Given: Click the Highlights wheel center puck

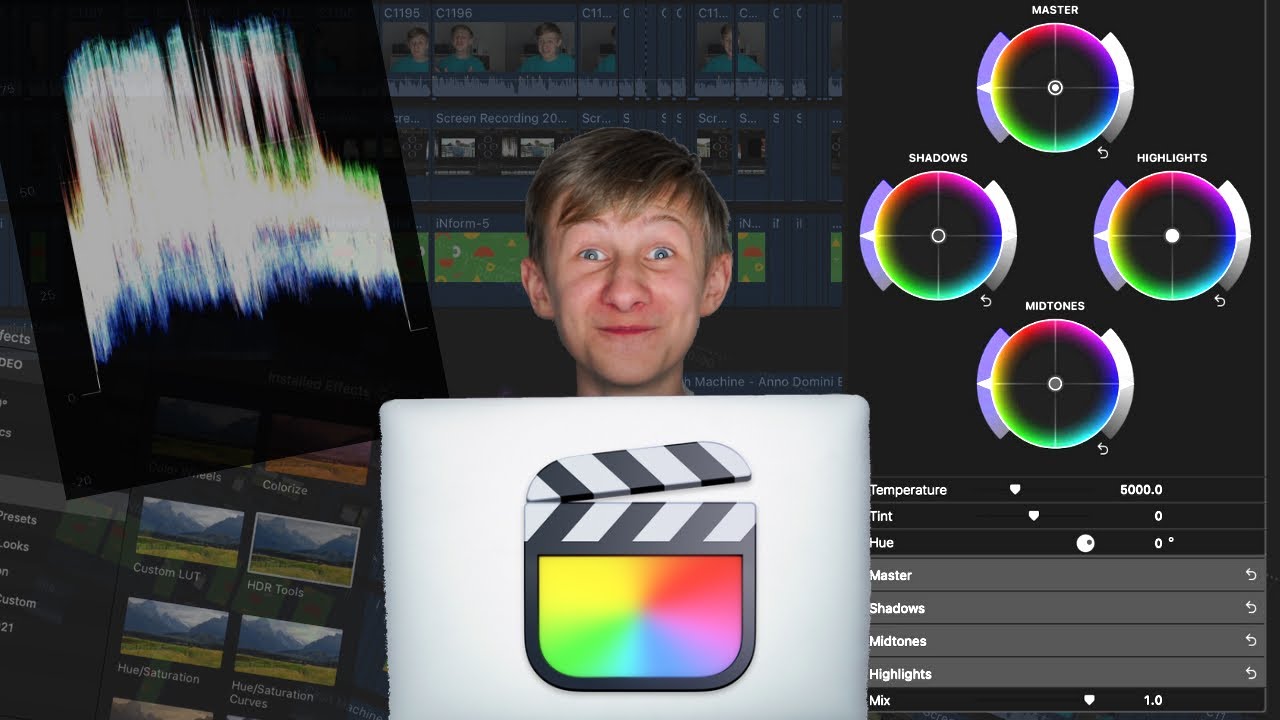Looking at the screenshot, I should click(1172, 236).
